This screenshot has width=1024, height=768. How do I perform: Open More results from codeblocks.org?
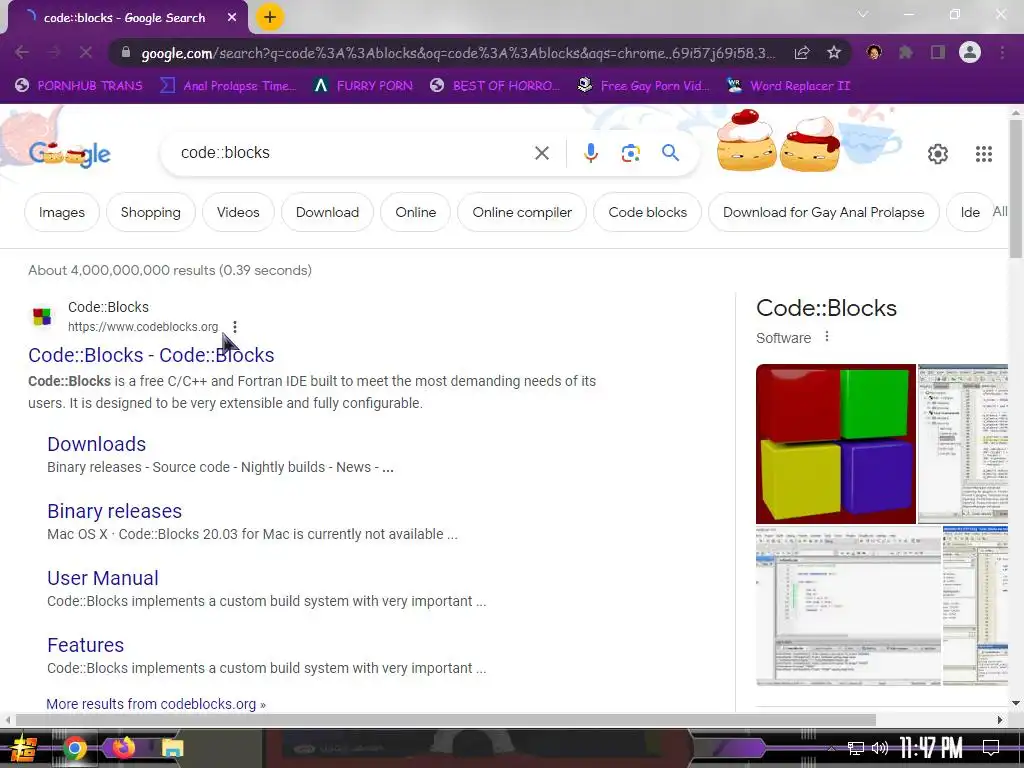click(156, 704)
